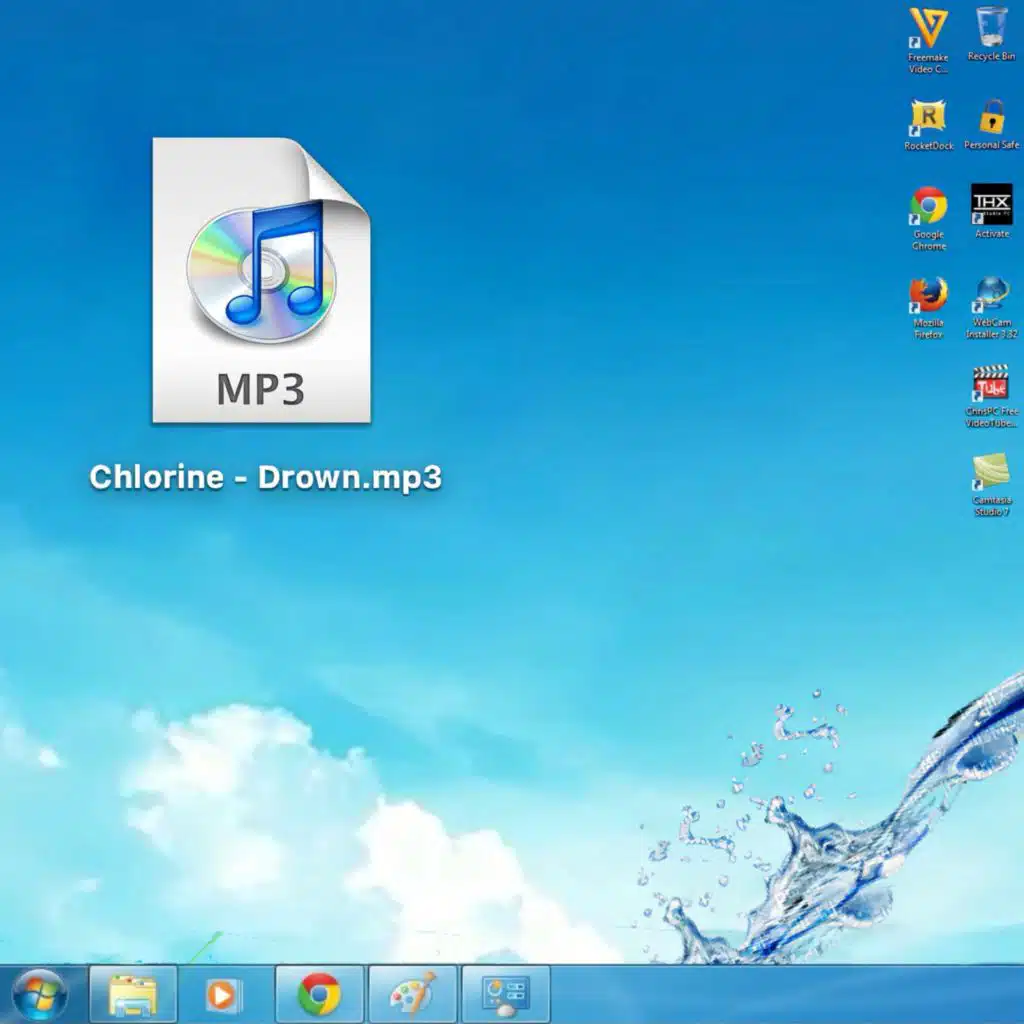
Task: Open Windows Explorer from the taskbar
Action: 133,995
